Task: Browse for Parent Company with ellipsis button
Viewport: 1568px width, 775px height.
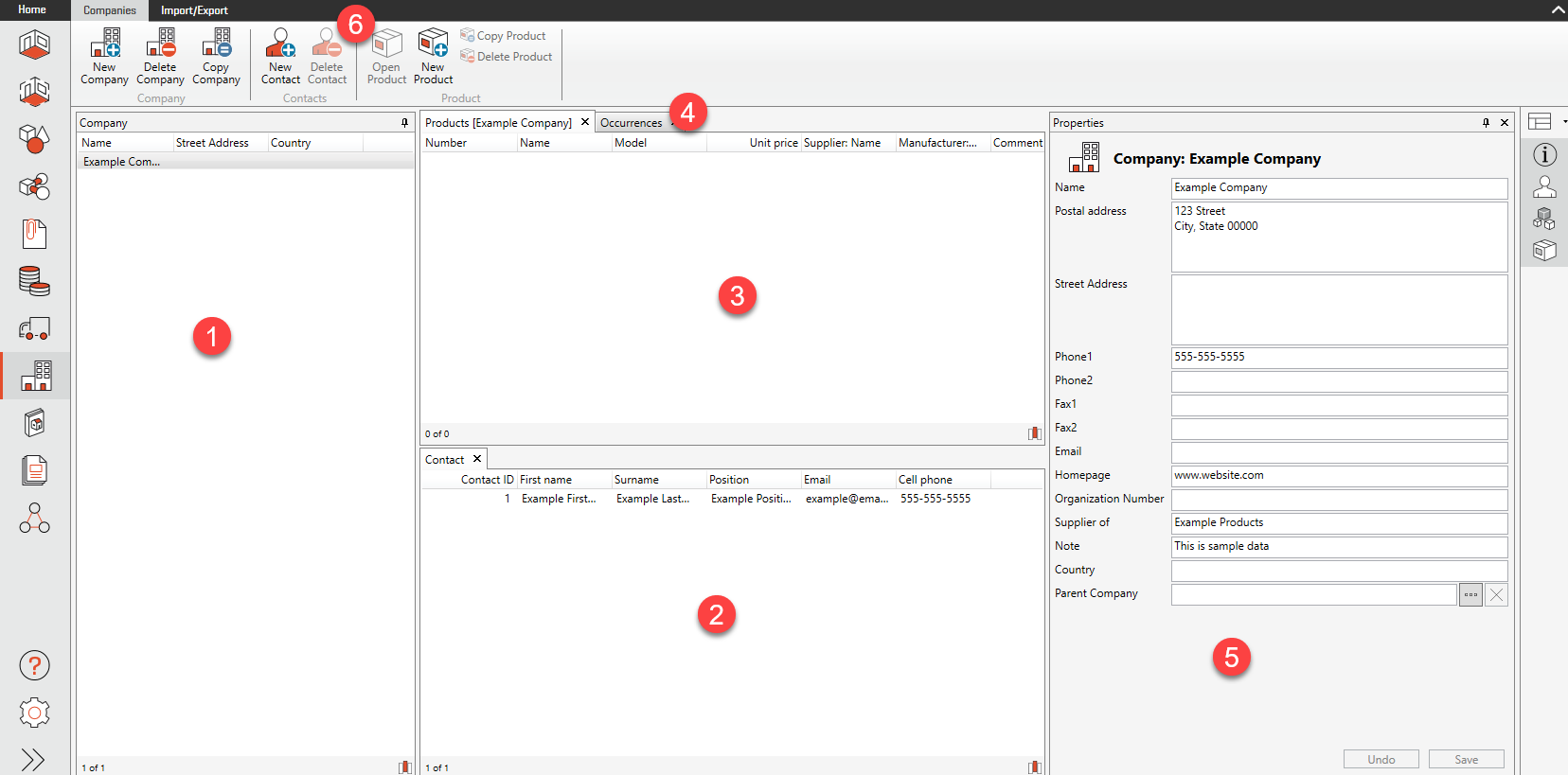Action: 1470,595
